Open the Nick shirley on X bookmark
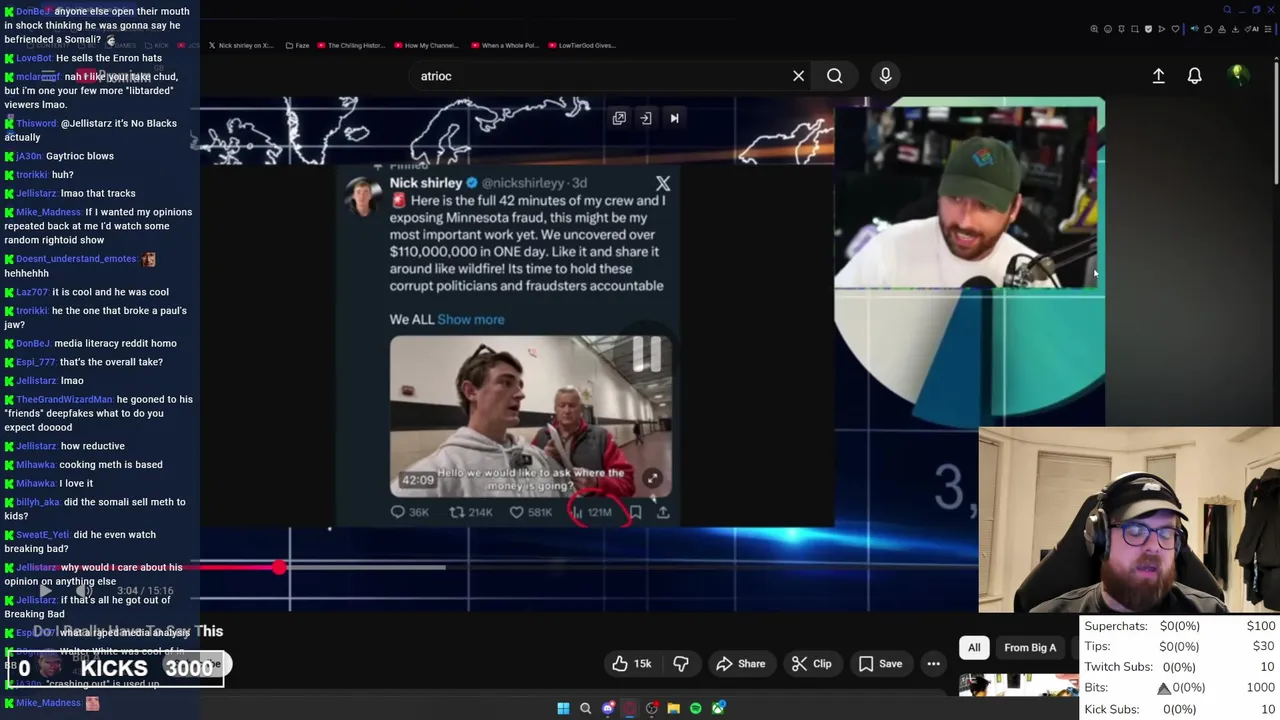This screenshot has height=720, width=1280. tap(240, 45)
